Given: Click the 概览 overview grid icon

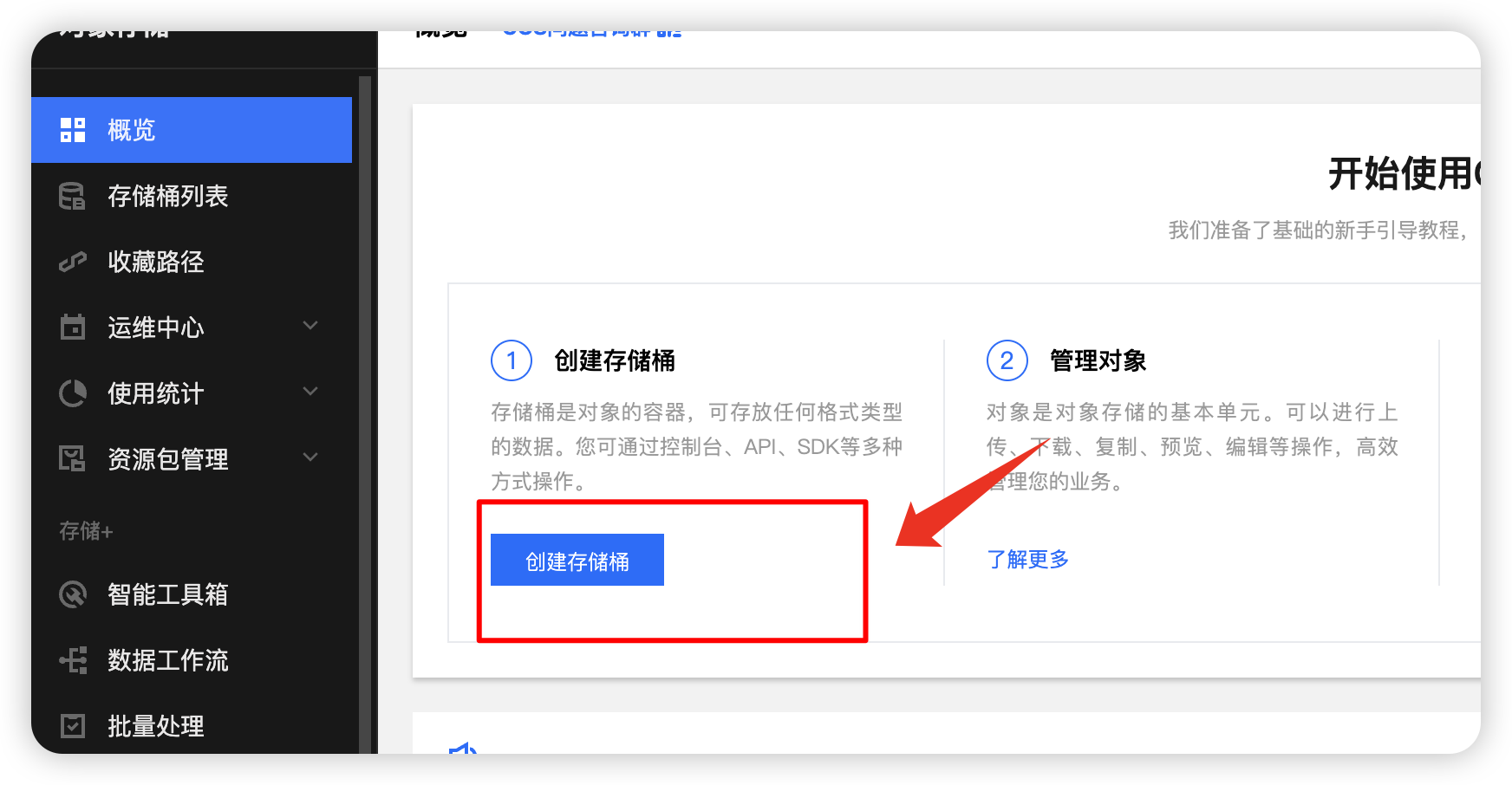Looking at the screenshot, I should (x=73, y=130).
